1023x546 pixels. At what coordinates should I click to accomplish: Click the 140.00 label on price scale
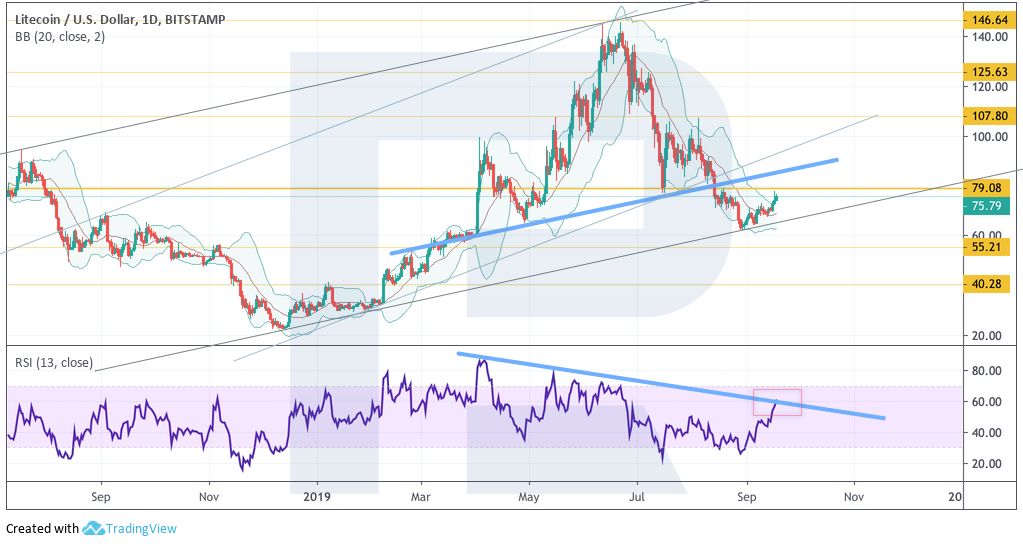click(x=985, y=37)
